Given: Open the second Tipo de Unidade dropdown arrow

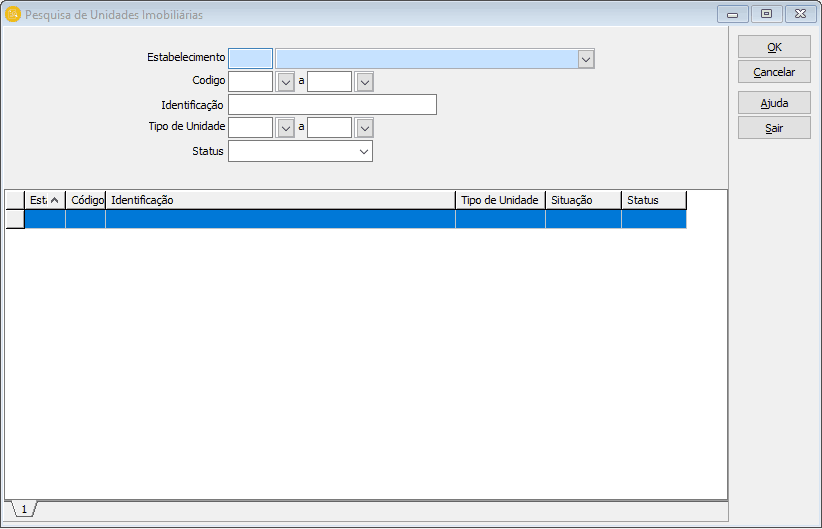Looking at the screenshot, I should [x=365, y=128].
